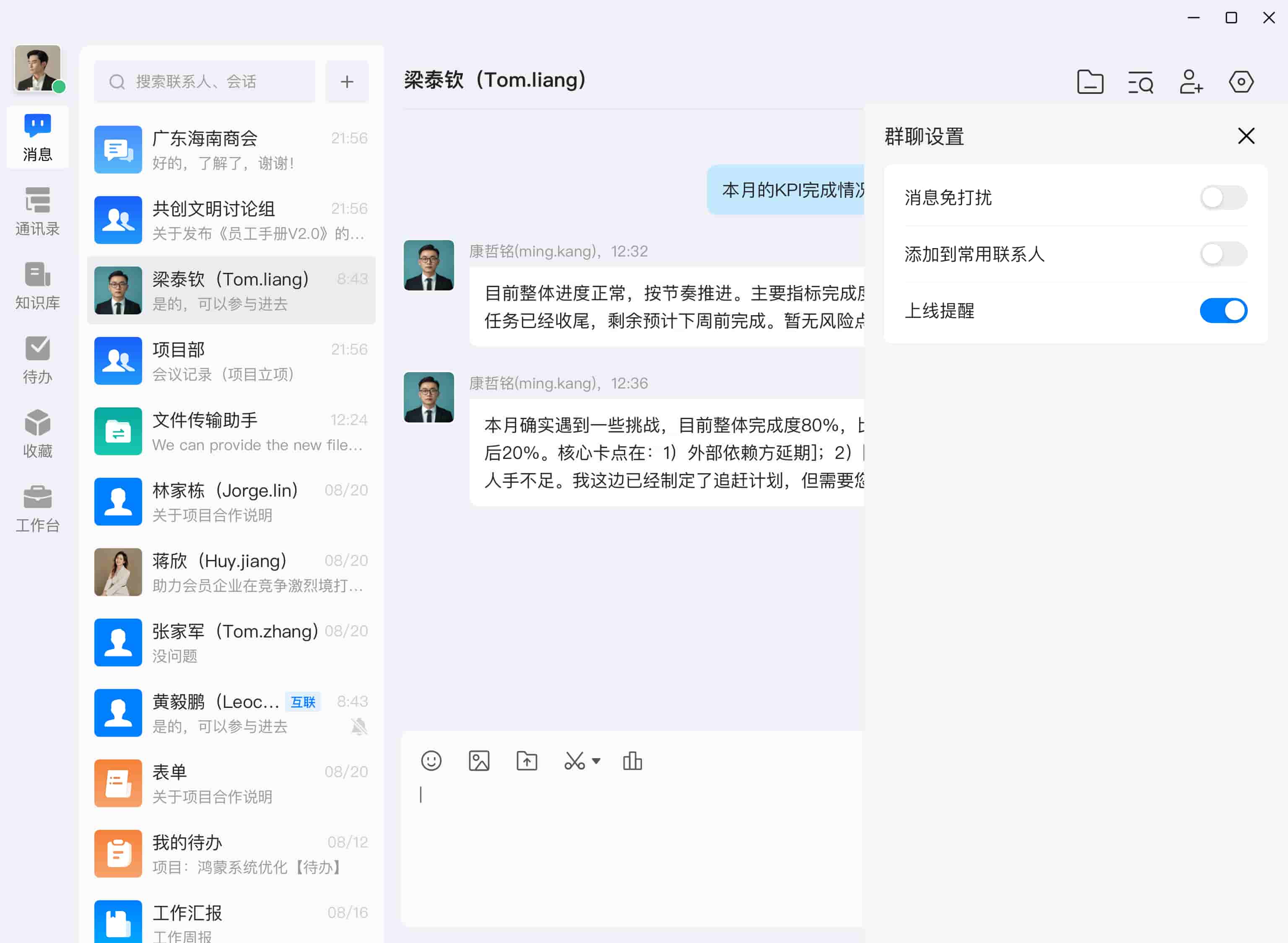
Task: Close the 群聊设置 panel
Action: pos(1246,136)
